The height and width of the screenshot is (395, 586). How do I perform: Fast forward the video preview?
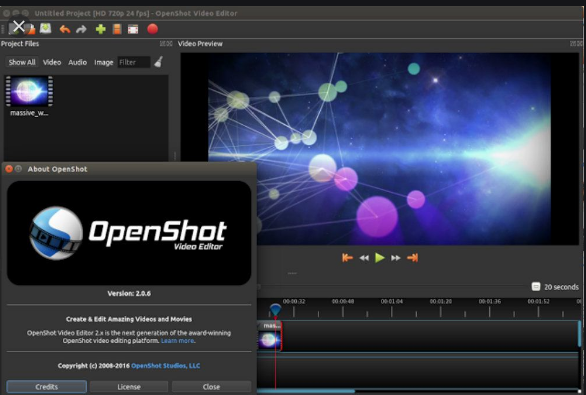click(x=395, y=258)
